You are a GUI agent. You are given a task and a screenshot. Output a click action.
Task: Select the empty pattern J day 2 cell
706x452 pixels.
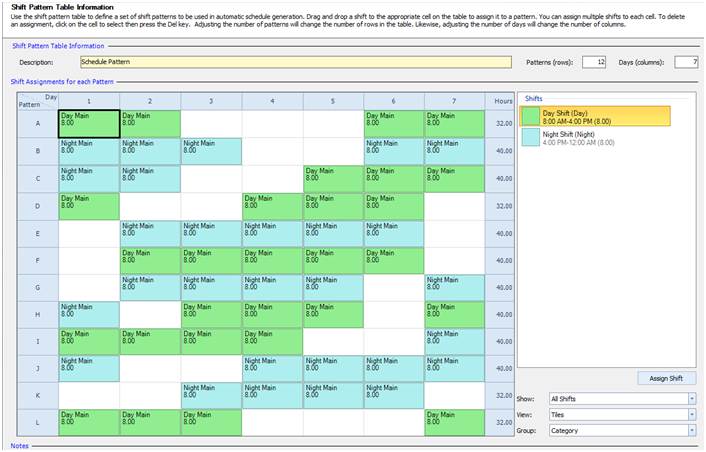click(x=150, y=369)
